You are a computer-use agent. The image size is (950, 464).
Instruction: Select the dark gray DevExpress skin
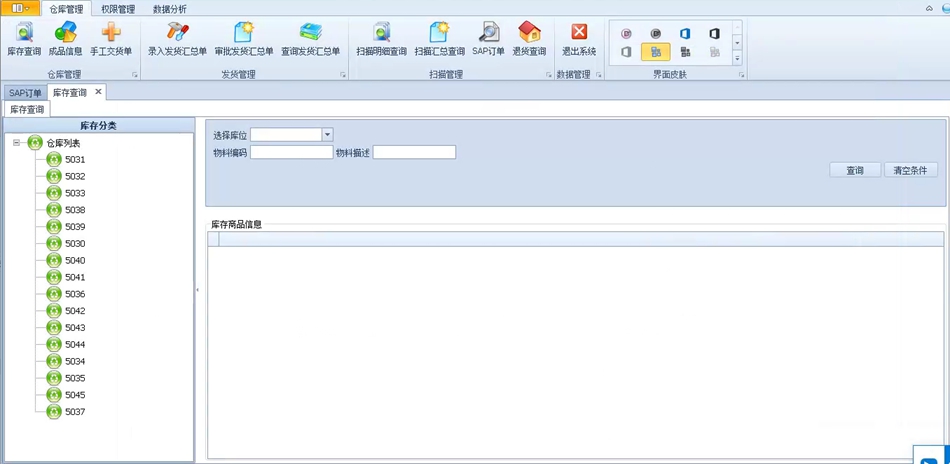pyautogui.click(x=656, y=34)
